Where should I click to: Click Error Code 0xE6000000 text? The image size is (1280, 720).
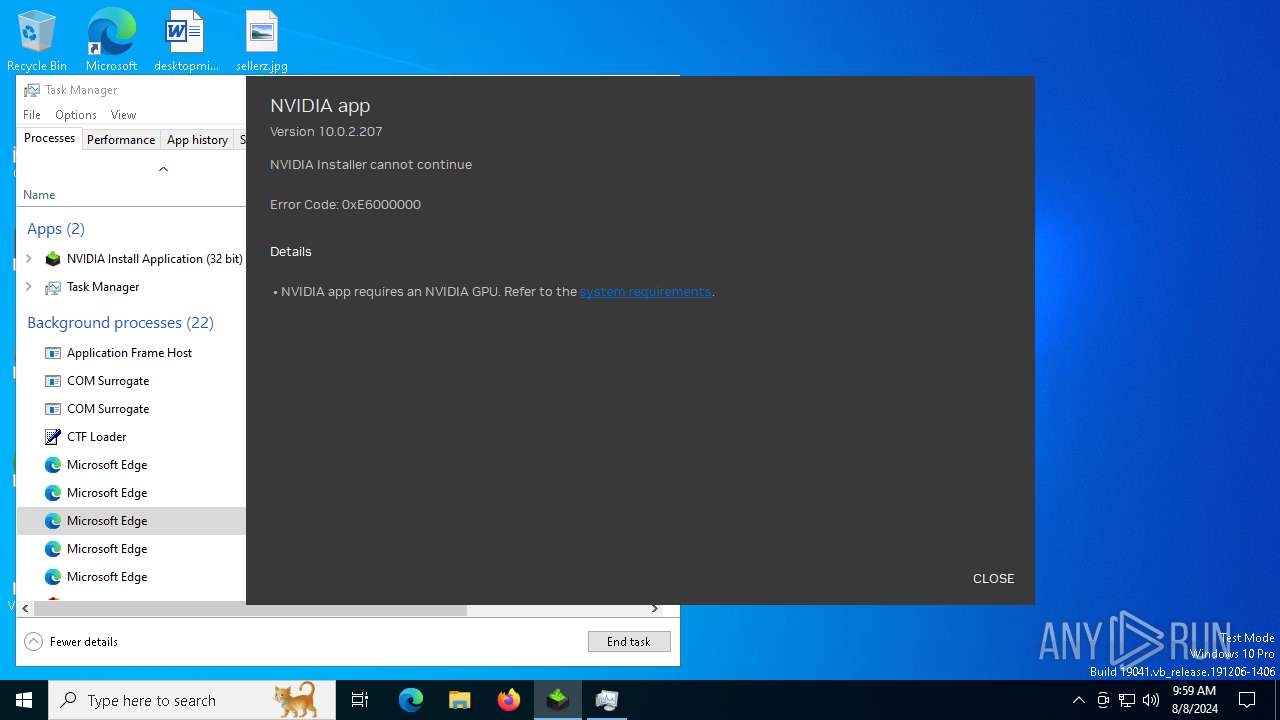pyautogui.click(x=345, y=205)
